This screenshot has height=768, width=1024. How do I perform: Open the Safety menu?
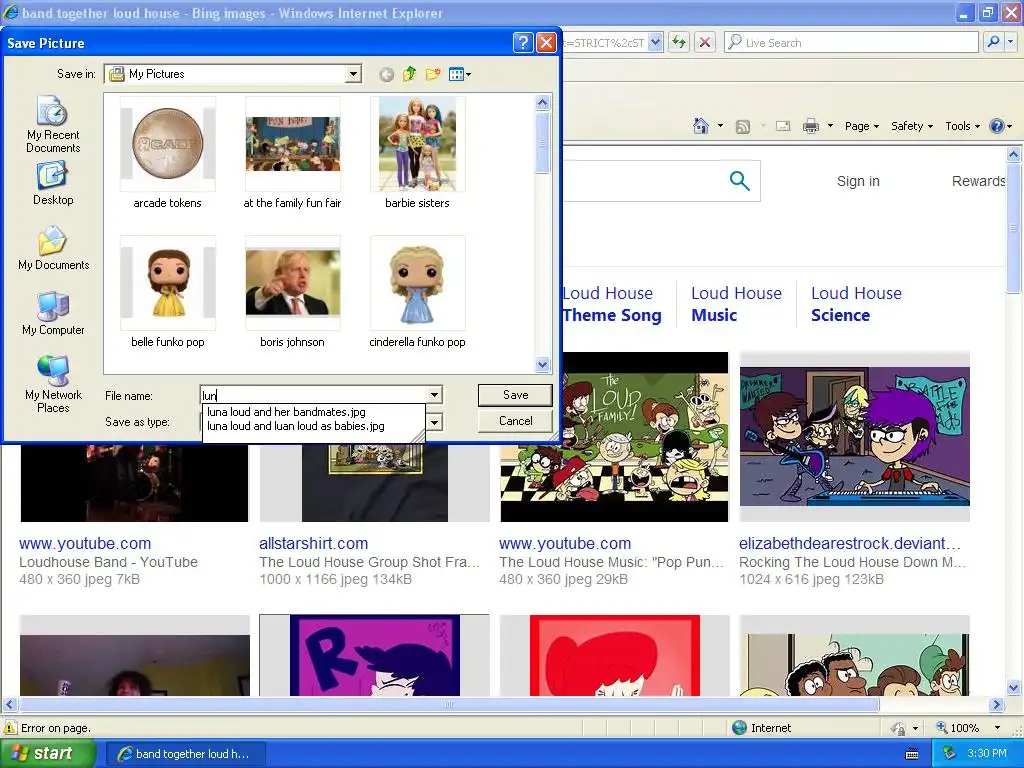(912, 126)
